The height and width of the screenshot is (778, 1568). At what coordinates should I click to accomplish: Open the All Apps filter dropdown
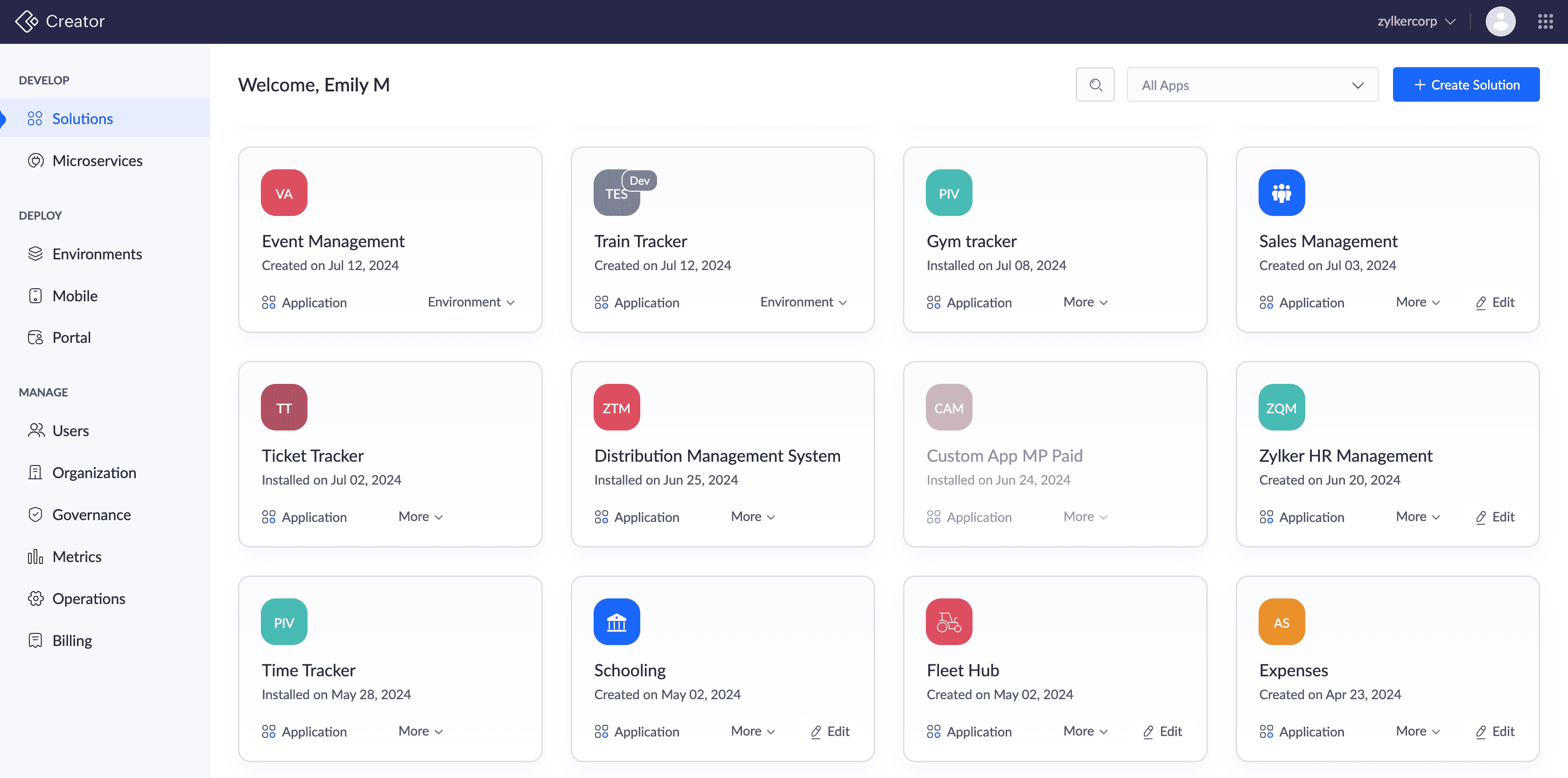click(1252, 84)
